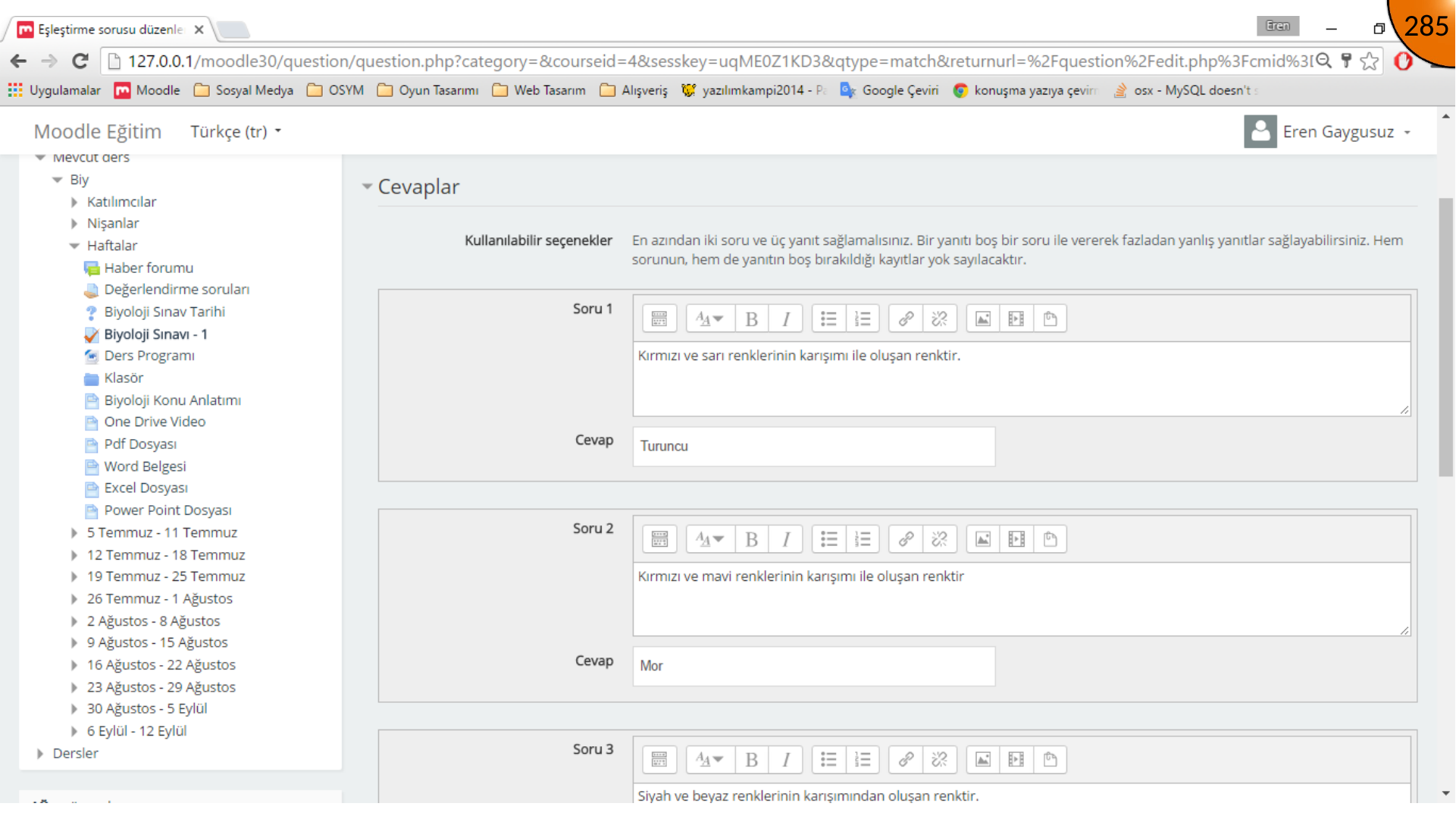Click the Cevap field containing Mor

tap(813, 666)
